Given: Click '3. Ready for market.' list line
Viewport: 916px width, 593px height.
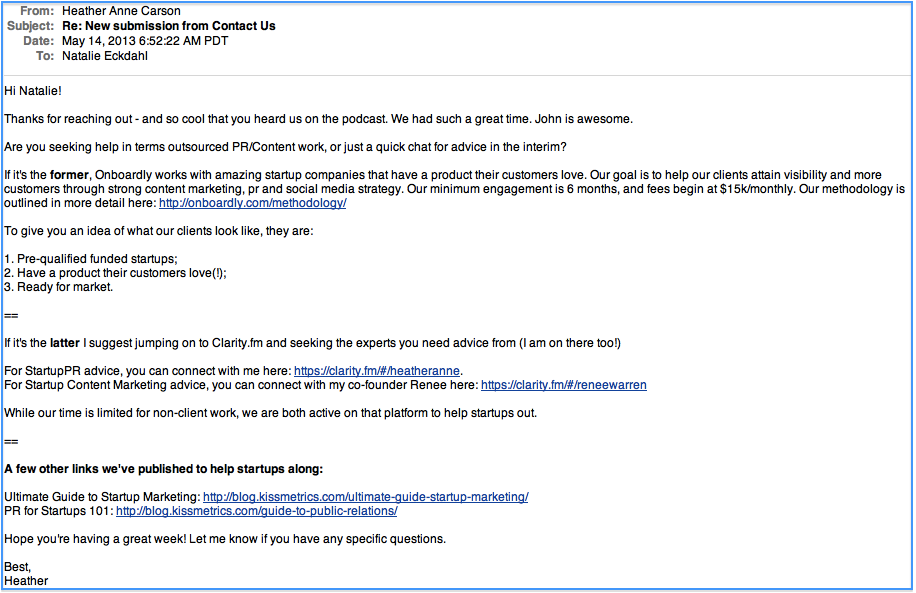Looking at the screenshot, I should coord(58,287).
